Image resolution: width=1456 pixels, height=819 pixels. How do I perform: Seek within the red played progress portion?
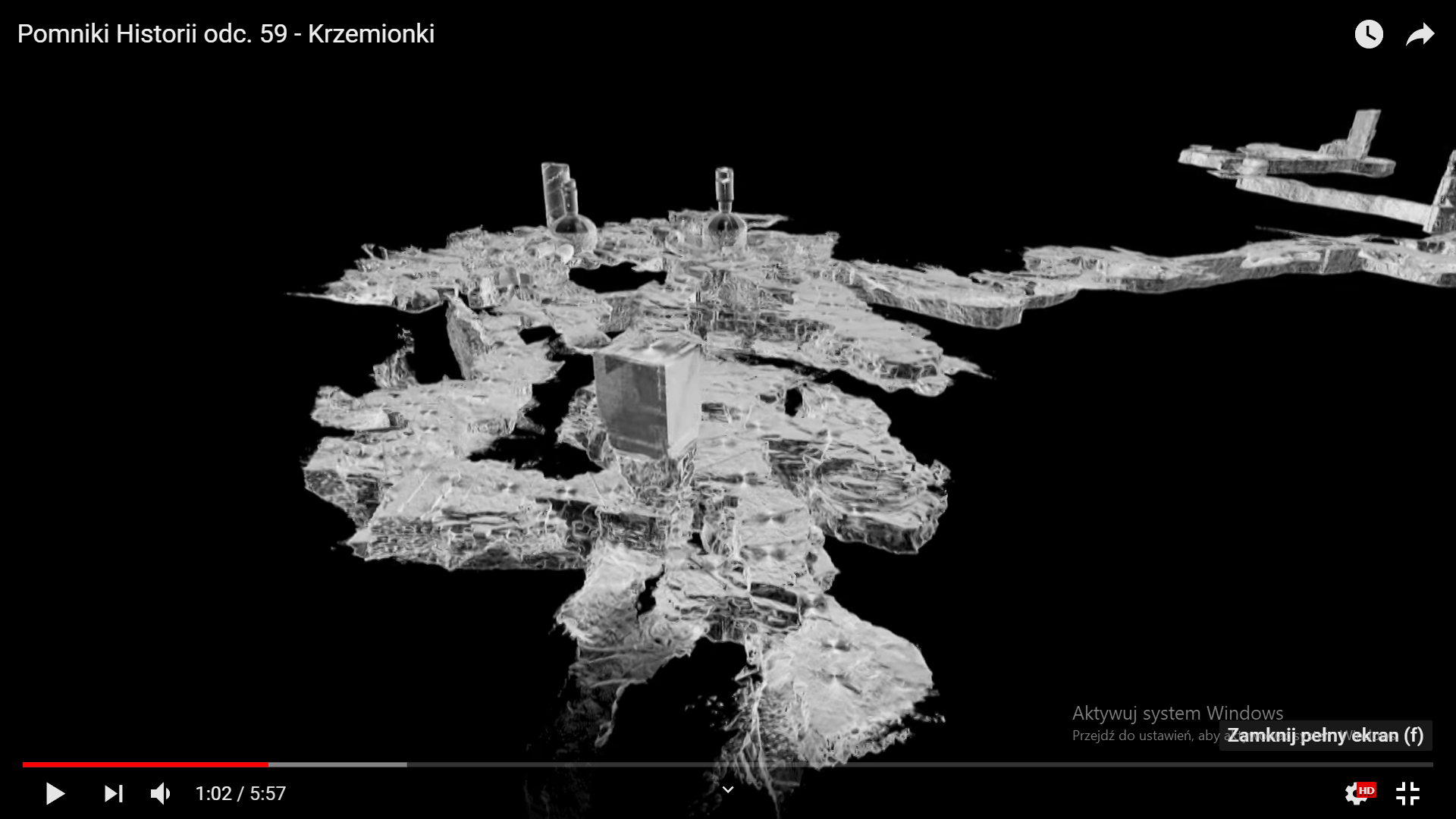144,764
